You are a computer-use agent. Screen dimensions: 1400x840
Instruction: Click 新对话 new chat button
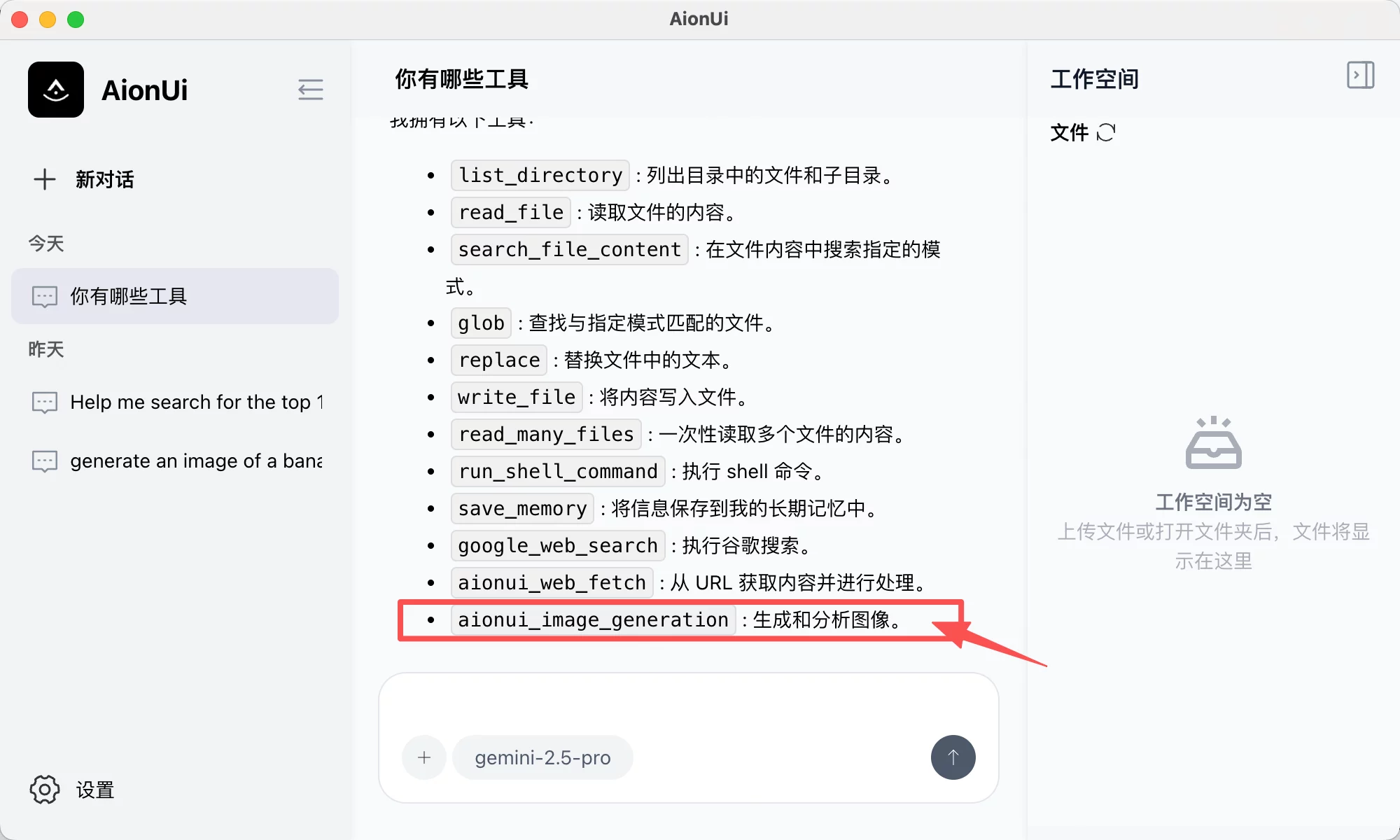point(104,179)
